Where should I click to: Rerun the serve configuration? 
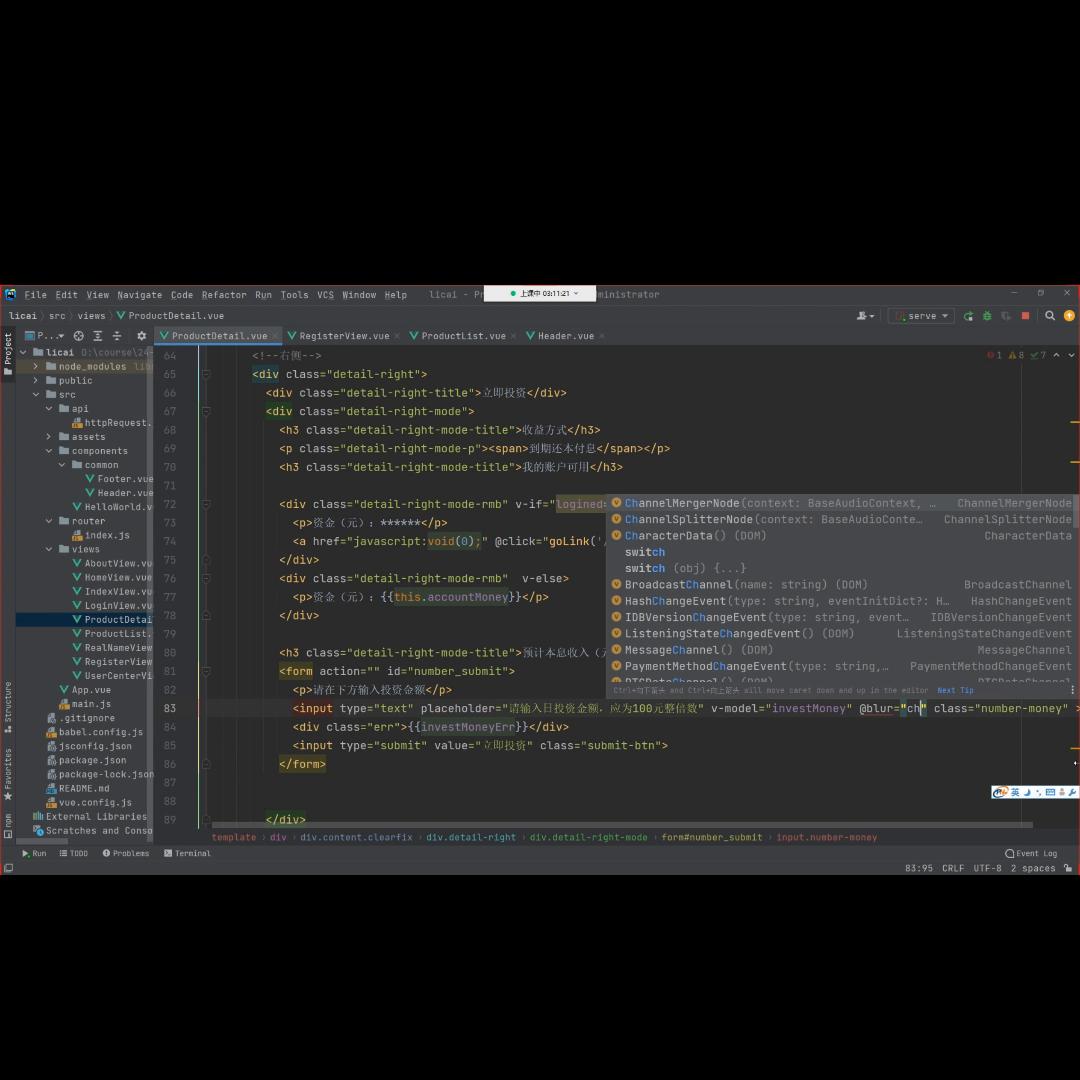968,316
